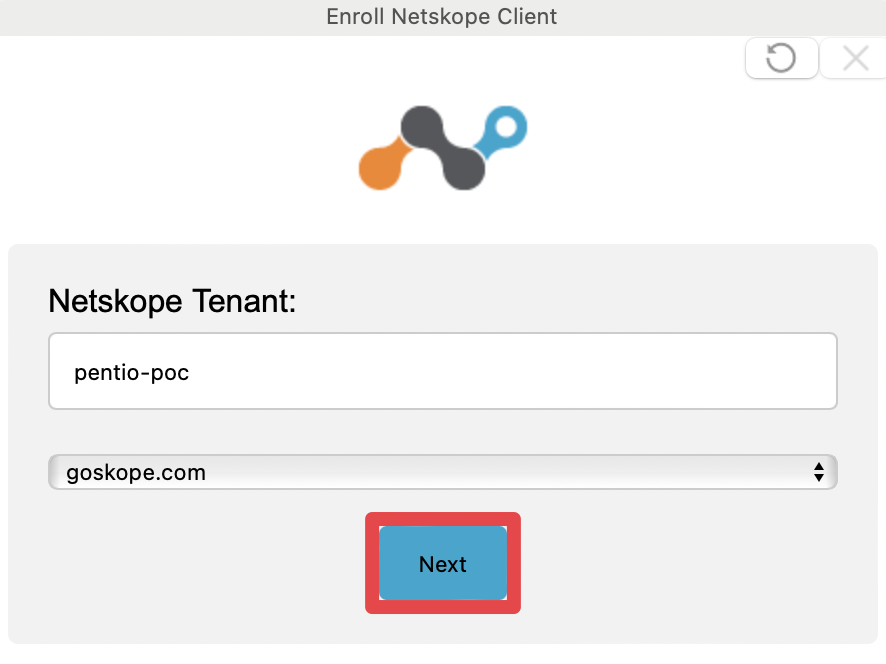Click the Netskope Tenant input field
886x664 pixels.
pyautogui.click(x=442, y=371)
